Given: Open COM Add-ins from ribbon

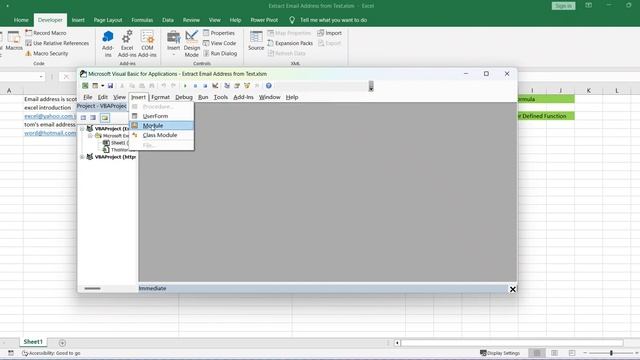Looking at the screenshot, I should 147,44.
